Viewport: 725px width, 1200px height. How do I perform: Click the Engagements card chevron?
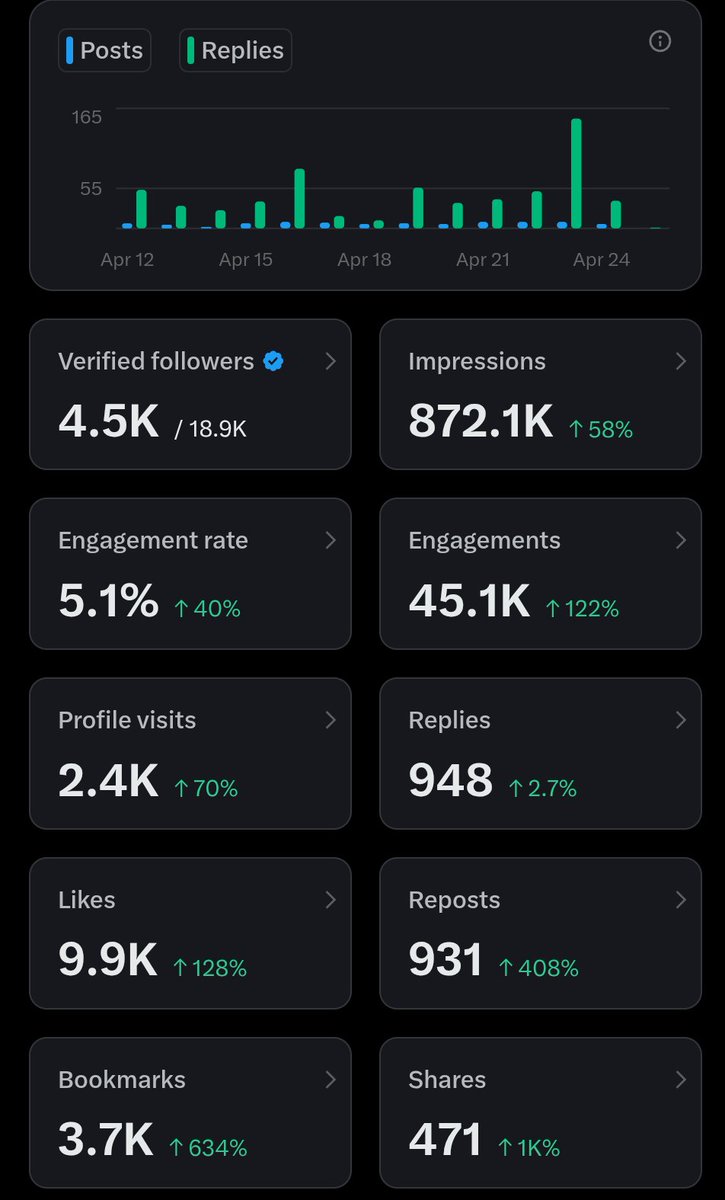click(x=681, y=540)
